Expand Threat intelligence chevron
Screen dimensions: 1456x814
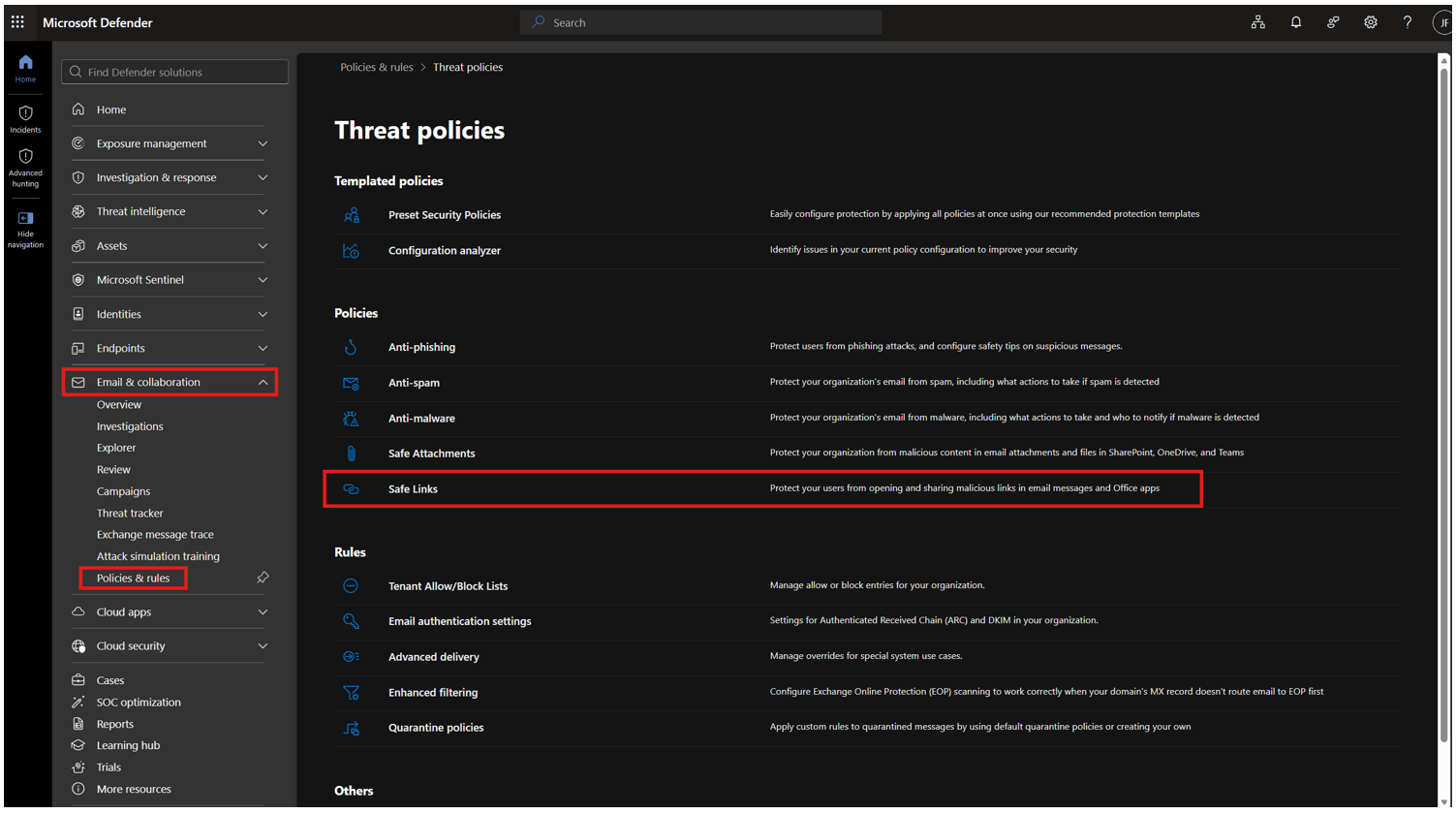tap(263, 211)
